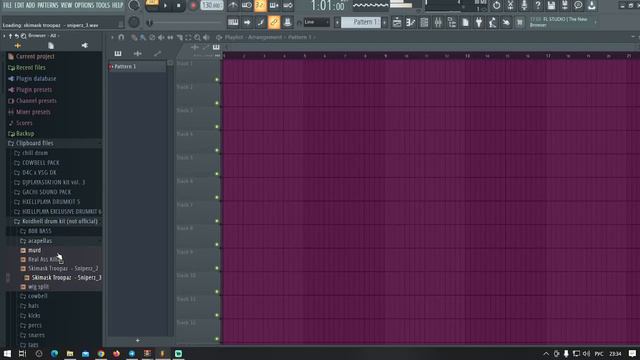Open the Pattern 1 selector
The image size is (640, 360).
[361, 22]
